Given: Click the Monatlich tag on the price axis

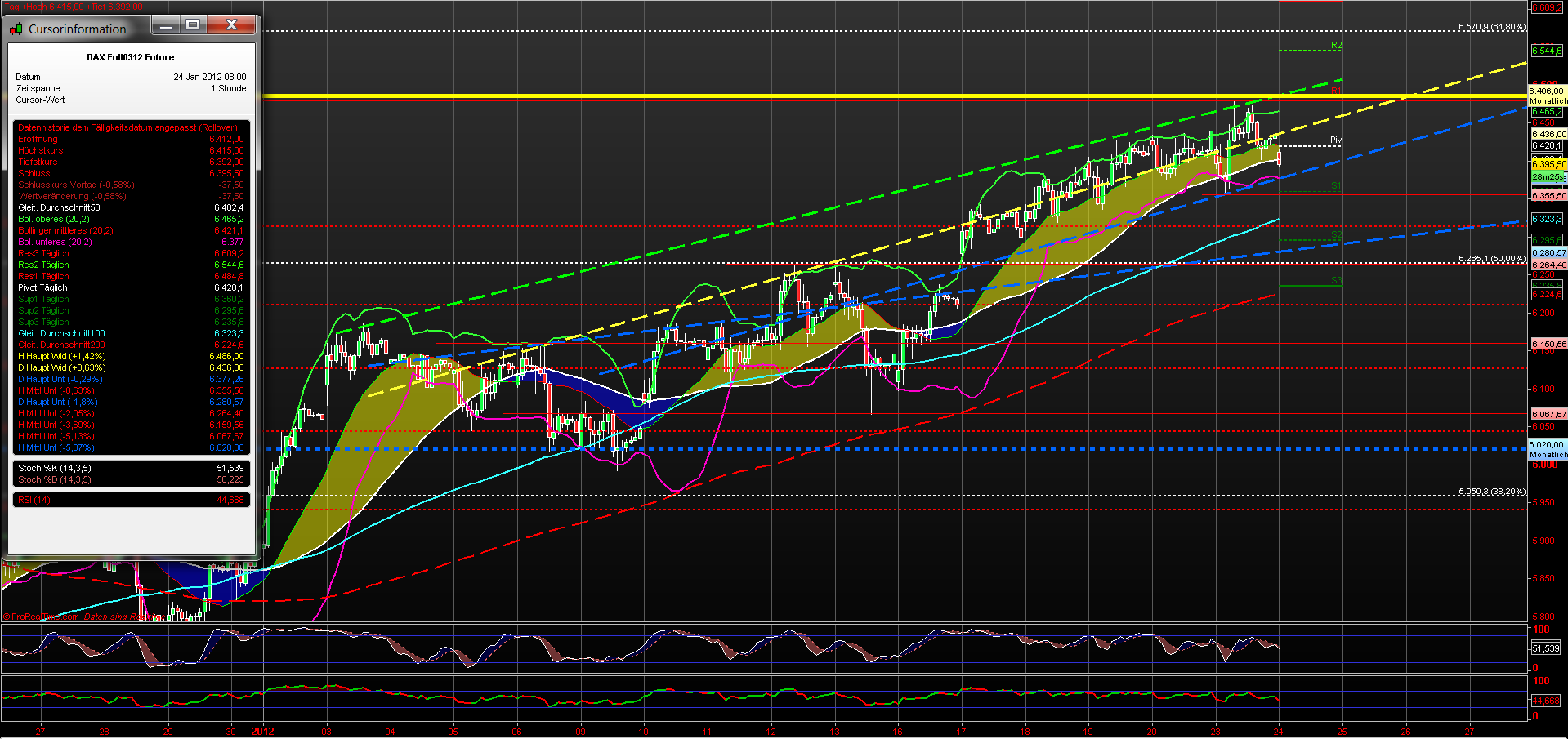Looking at the screenshot, I should [1548, 100].
